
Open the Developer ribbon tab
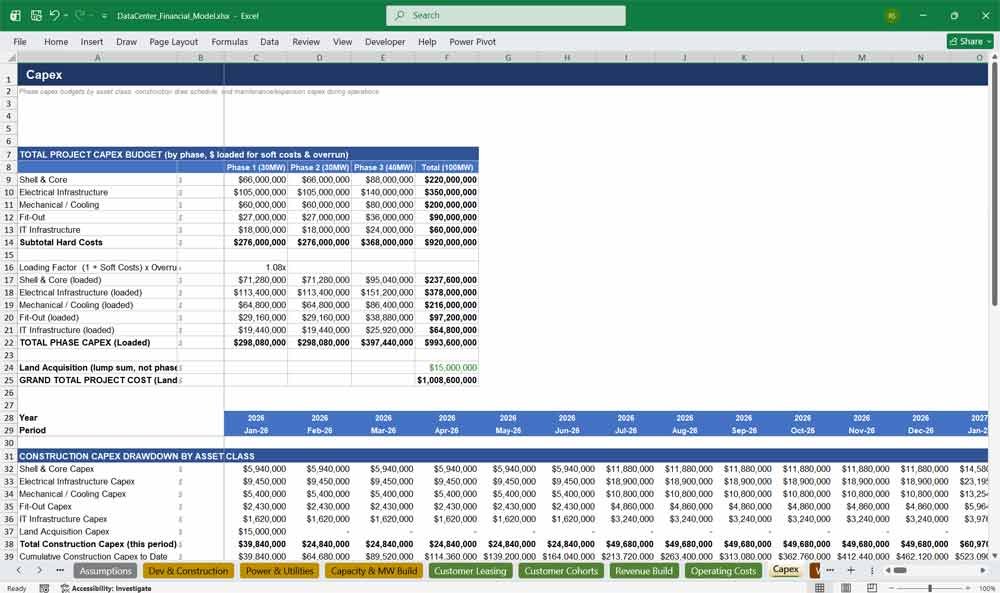coord(385,41)
